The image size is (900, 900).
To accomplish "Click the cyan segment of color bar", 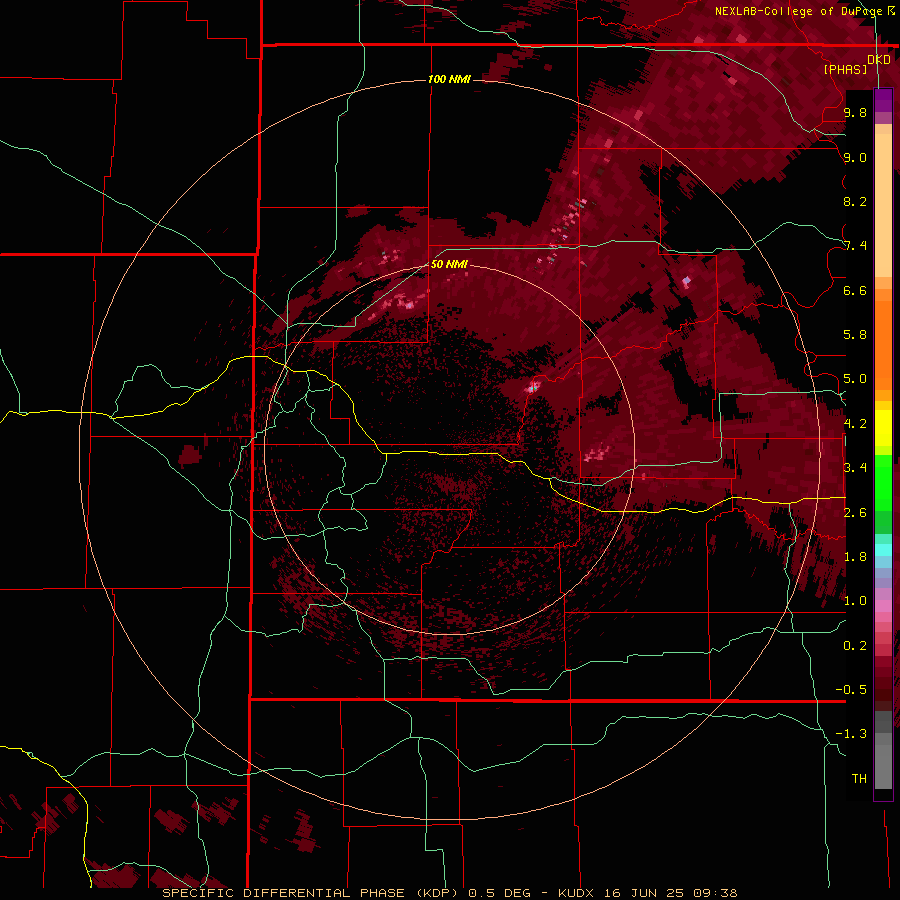I will click(x=883, y=549).
